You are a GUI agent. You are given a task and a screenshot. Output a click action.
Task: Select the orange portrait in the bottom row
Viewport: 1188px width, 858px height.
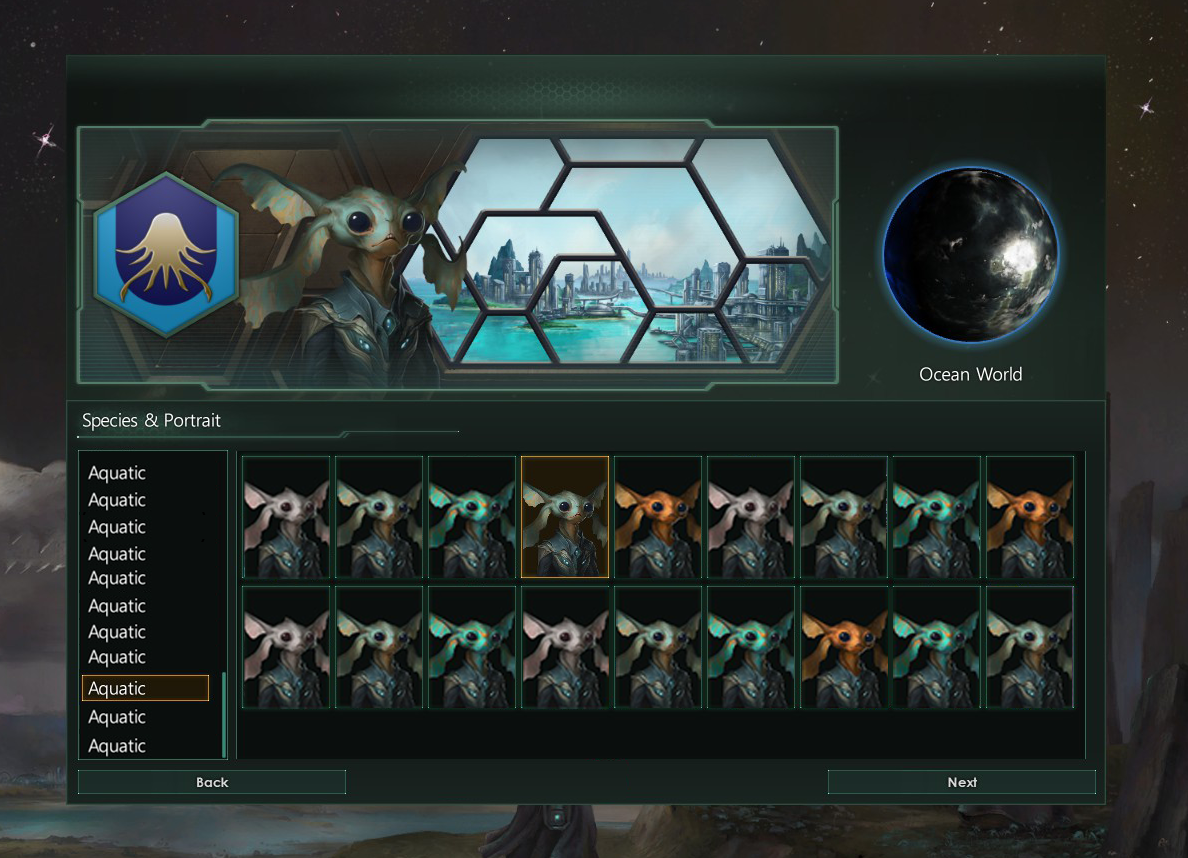[844, 647]
